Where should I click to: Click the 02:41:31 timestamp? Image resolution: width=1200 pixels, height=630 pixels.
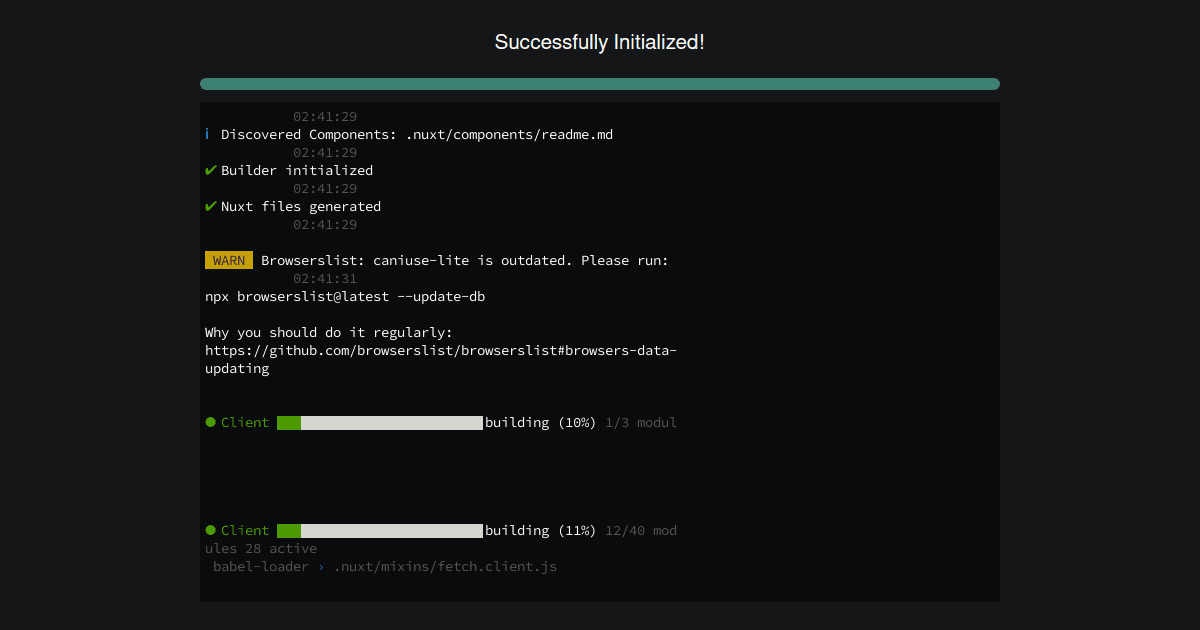coord(325,279)
